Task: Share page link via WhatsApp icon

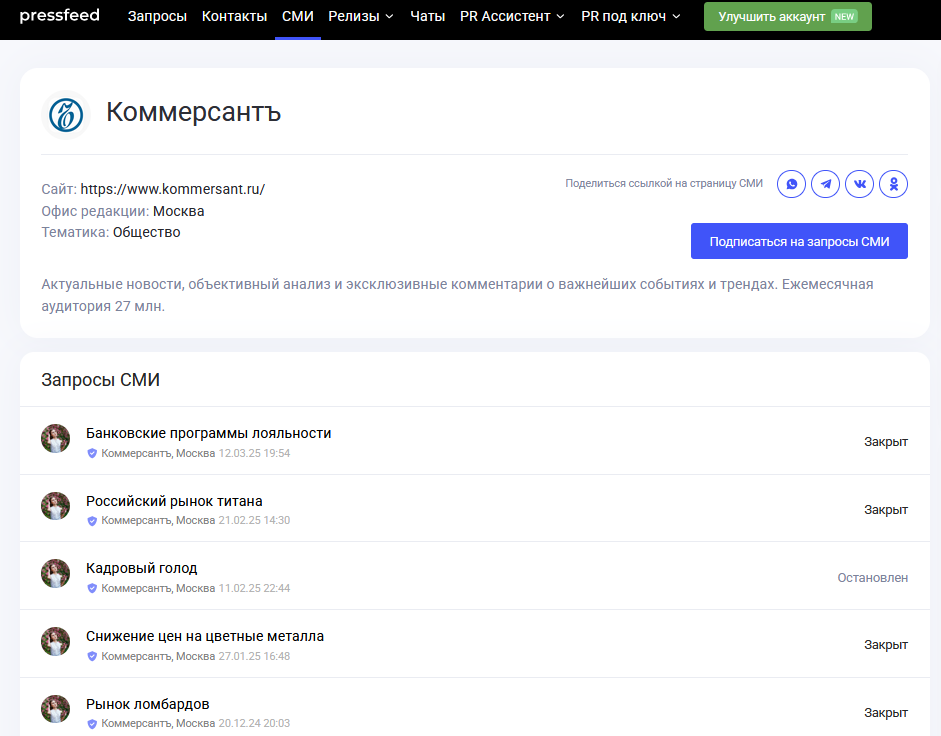Action: tap(791, 184)
